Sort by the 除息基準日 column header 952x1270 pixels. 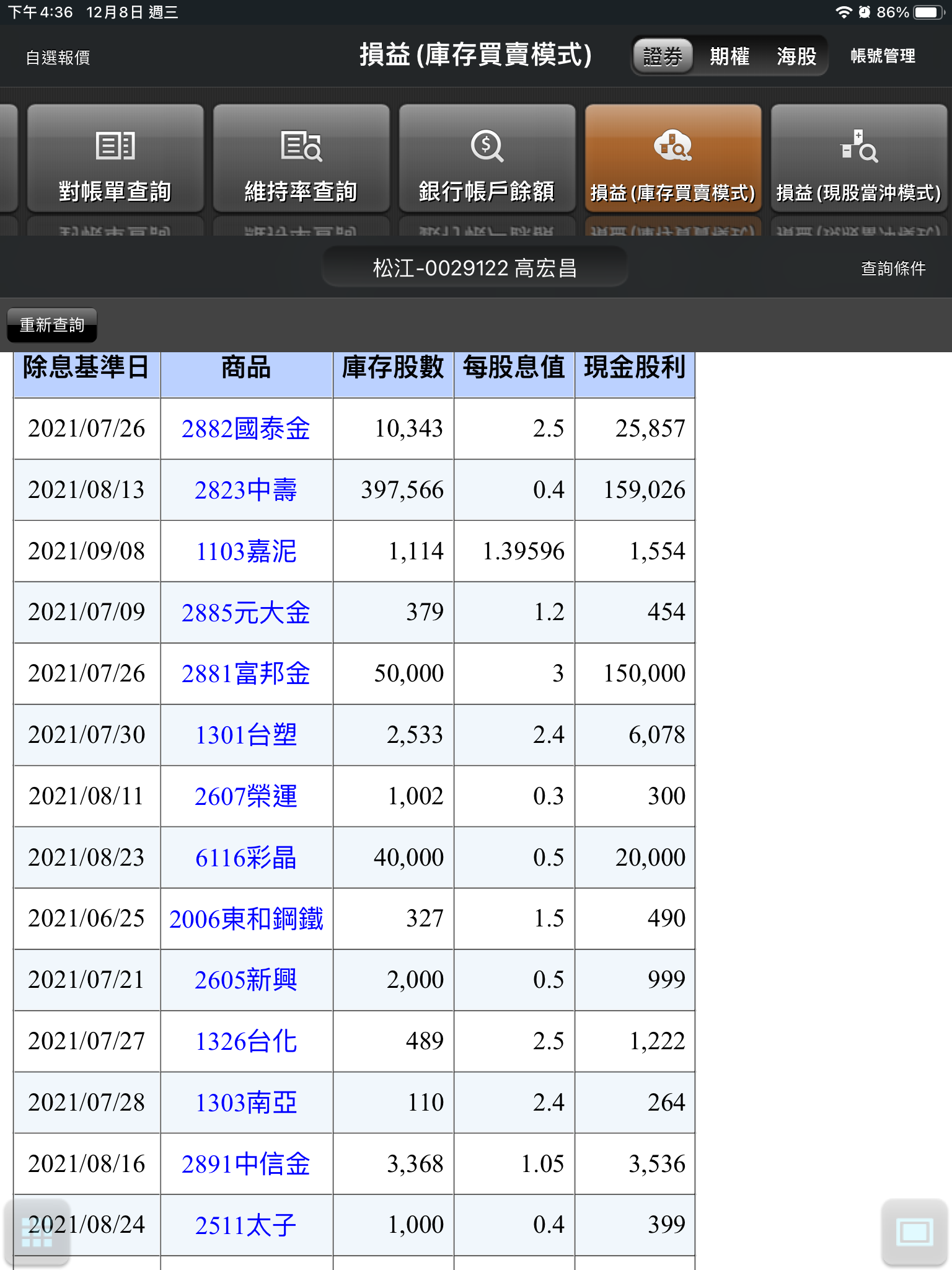click(x=87, y=368)
